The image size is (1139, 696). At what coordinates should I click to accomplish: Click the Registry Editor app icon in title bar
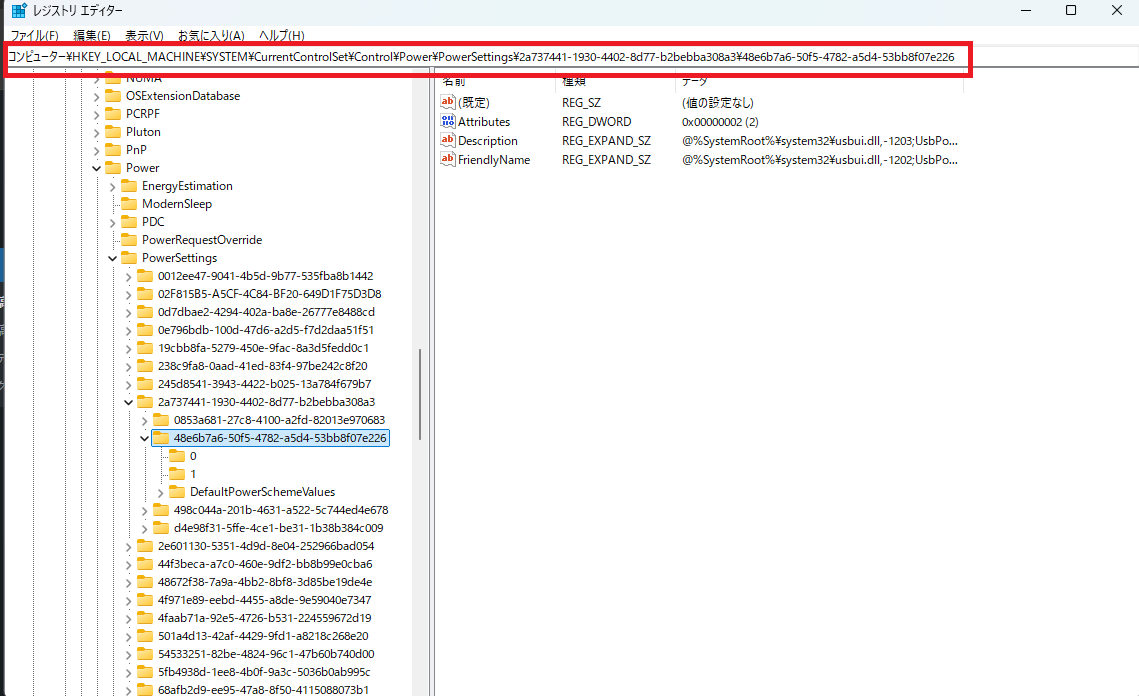tap(19, 11)
